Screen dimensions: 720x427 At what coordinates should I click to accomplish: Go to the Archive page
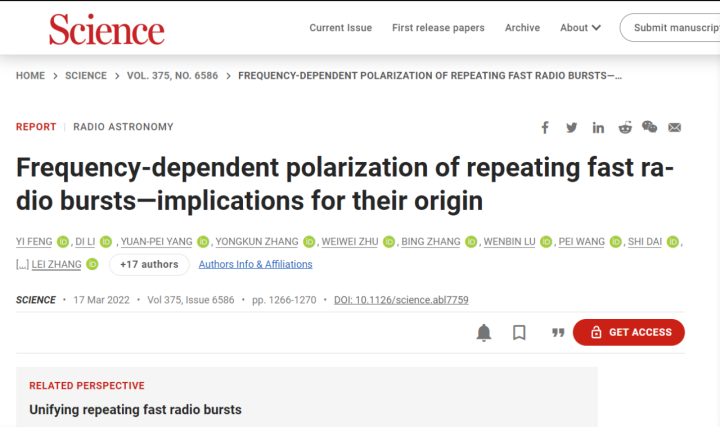pos(522,28)
